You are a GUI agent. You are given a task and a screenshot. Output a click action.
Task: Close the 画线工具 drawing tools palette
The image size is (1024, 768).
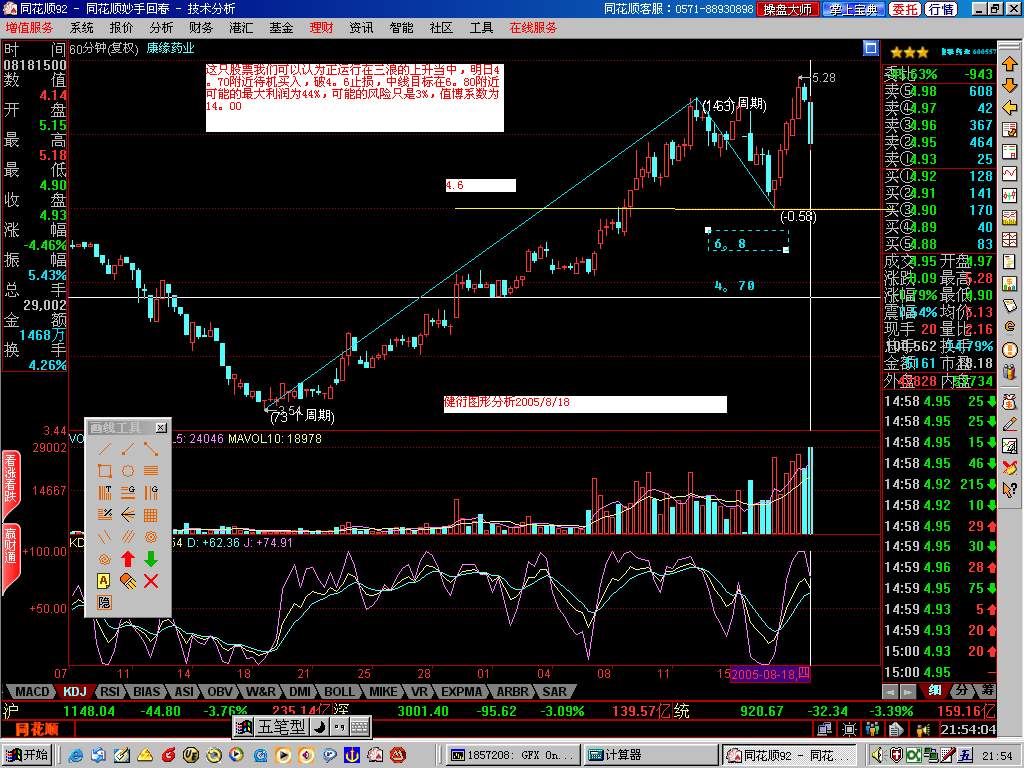click(161, 428)
